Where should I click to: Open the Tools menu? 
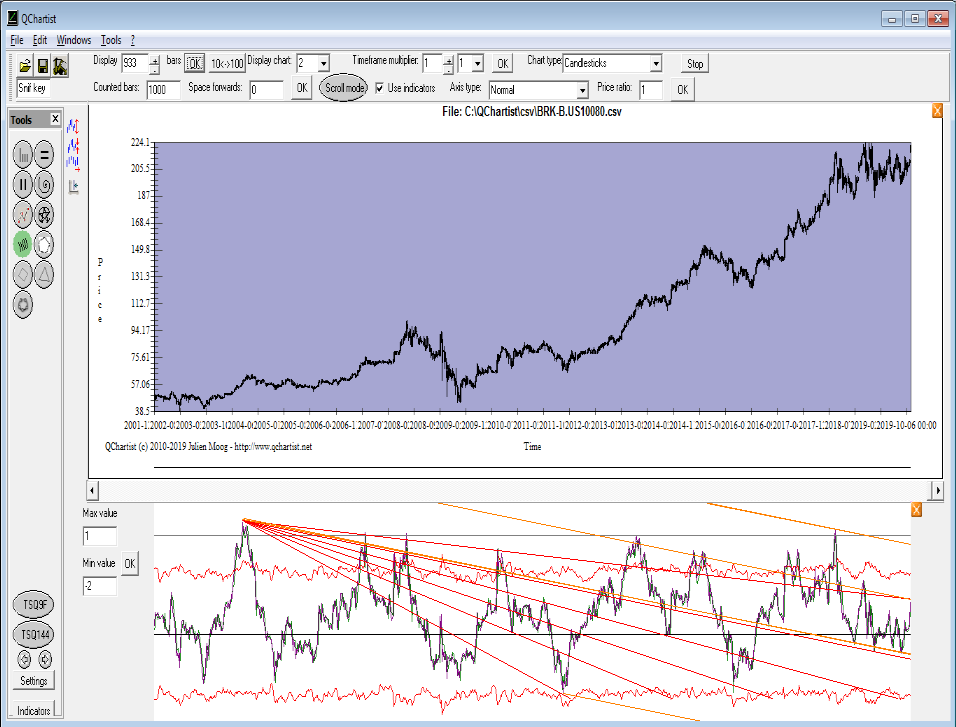click(x=111, y=40)
